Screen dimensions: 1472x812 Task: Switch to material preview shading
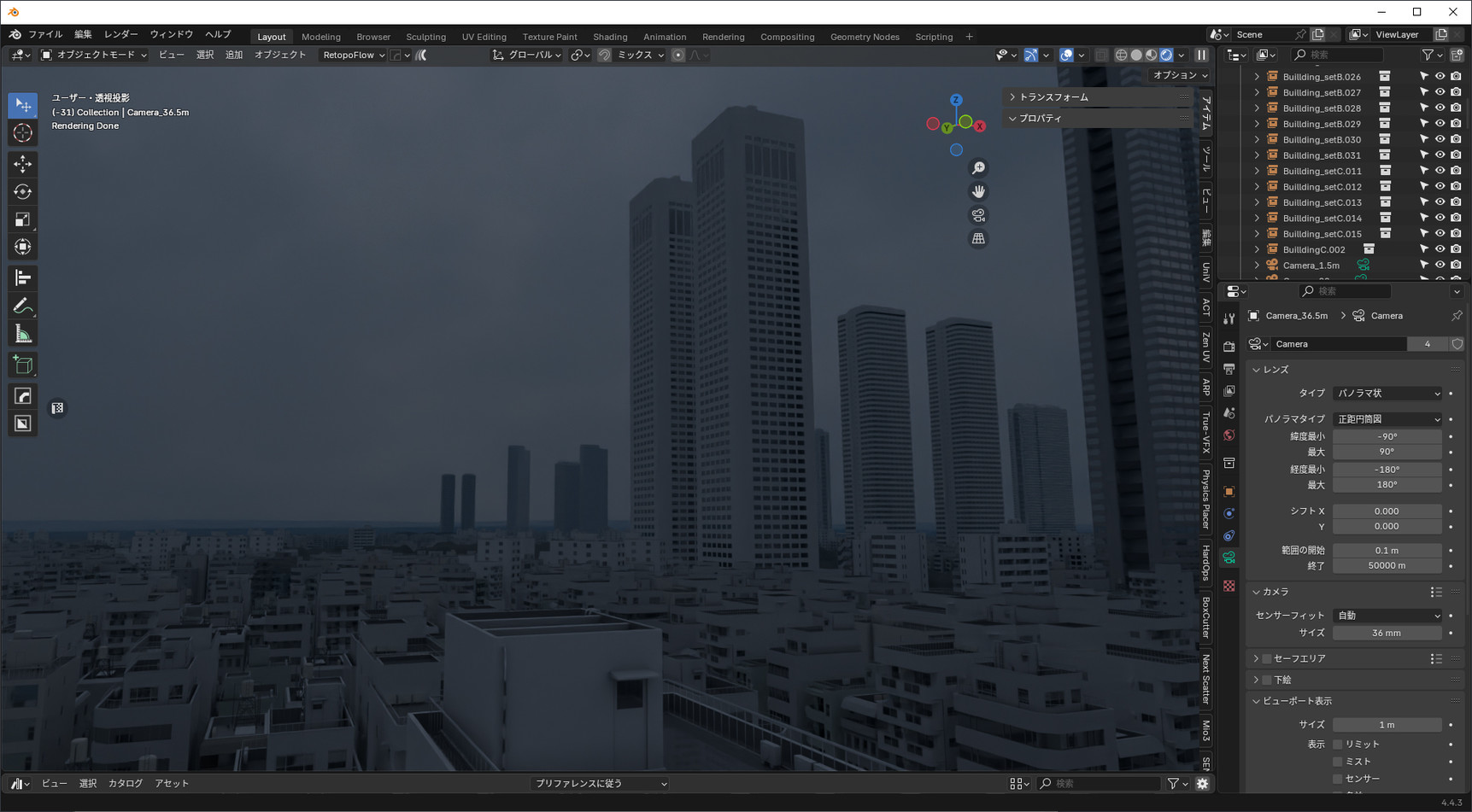1152,55
